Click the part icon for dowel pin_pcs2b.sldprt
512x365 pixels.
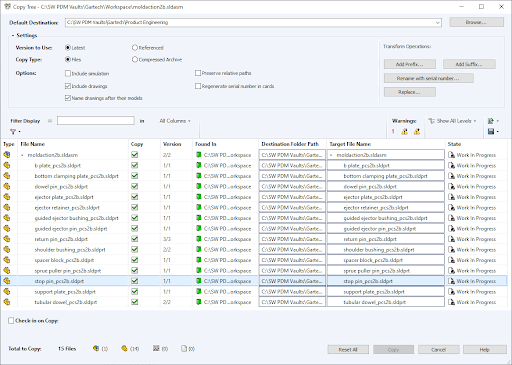tap(7, 186)
